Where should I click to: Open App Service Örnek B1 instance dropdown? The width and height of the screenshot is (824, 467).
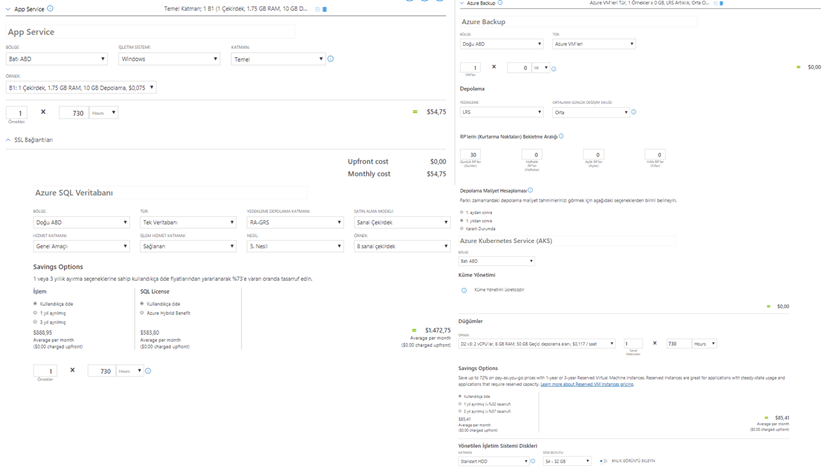[x=81, y=88]
